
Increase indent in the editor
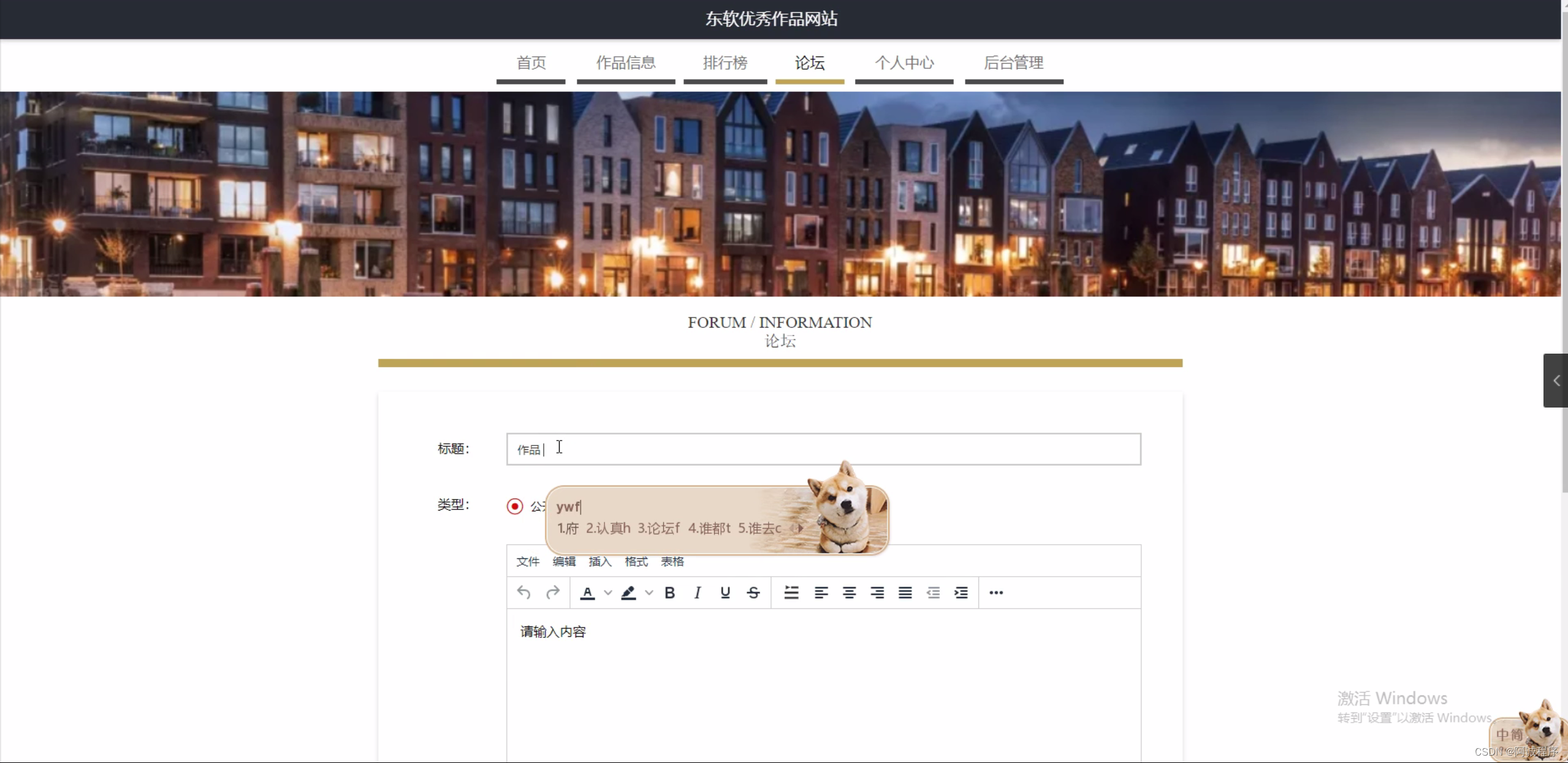point(961,593)
